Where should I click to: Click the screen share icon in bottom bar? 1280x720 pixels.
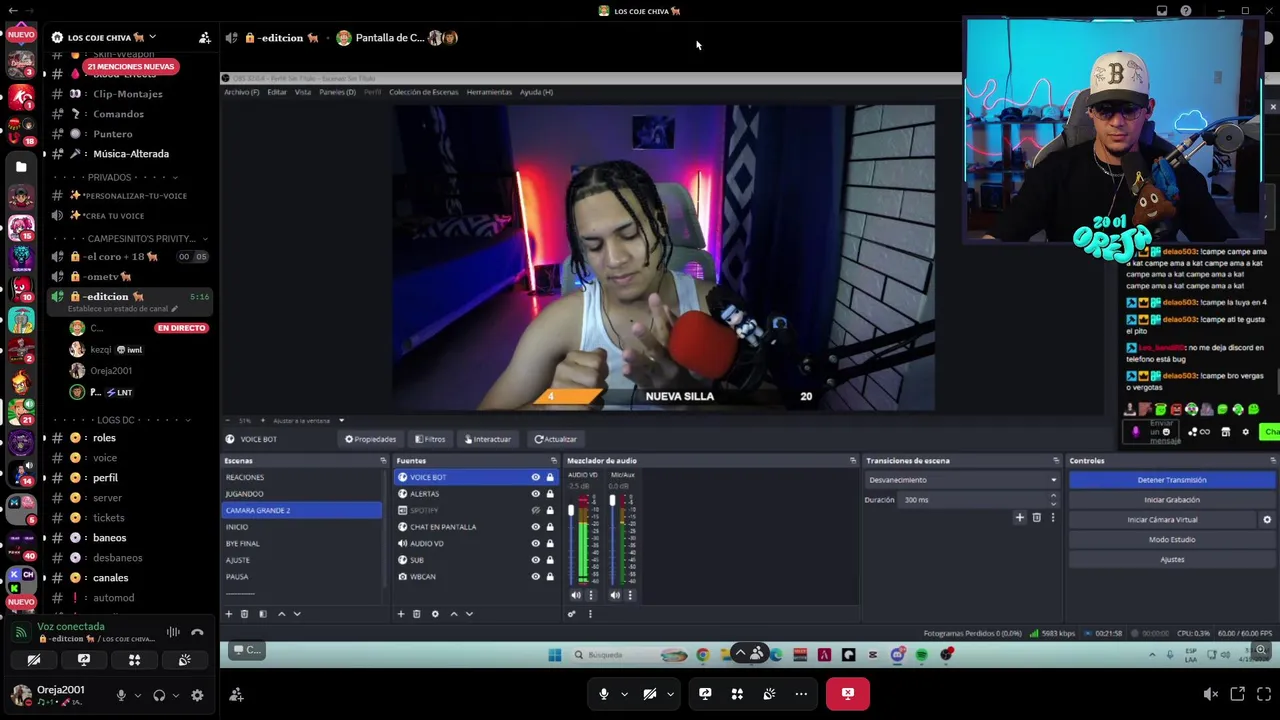tap(705, 694)
